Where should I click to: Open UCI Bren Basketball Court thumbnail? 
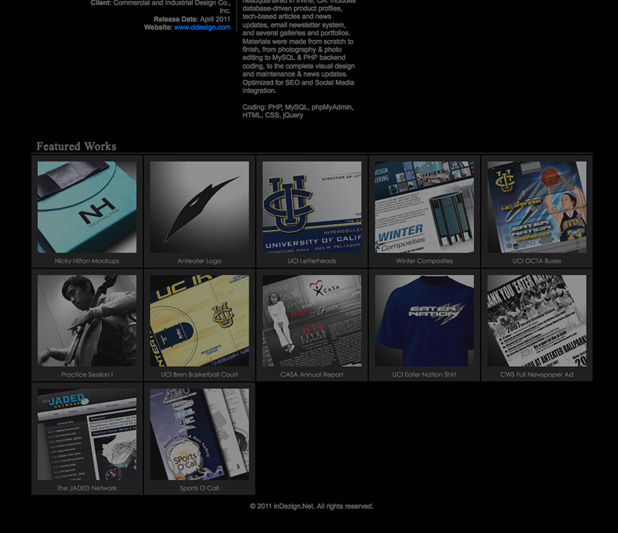click(x=199, y=321)
